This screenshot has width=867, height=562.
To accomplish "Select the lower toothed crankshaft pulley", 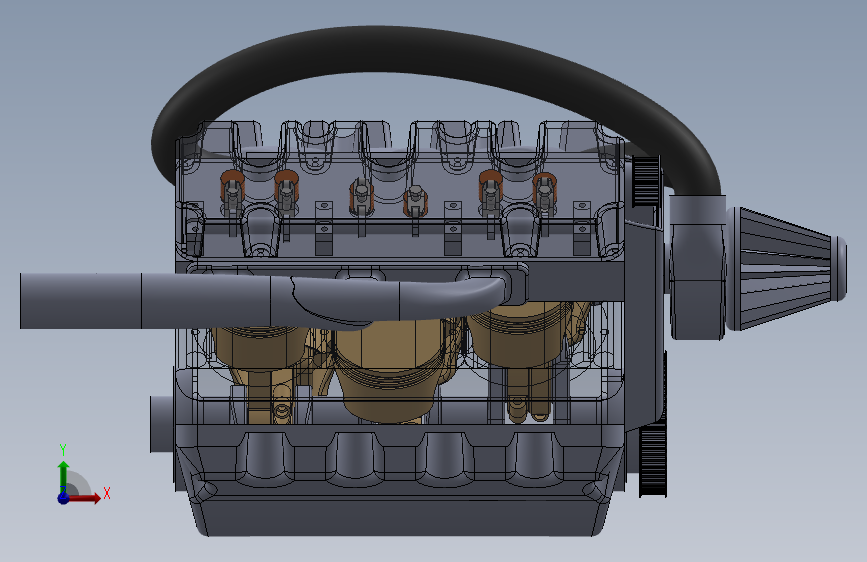I will tap(653, 461).
